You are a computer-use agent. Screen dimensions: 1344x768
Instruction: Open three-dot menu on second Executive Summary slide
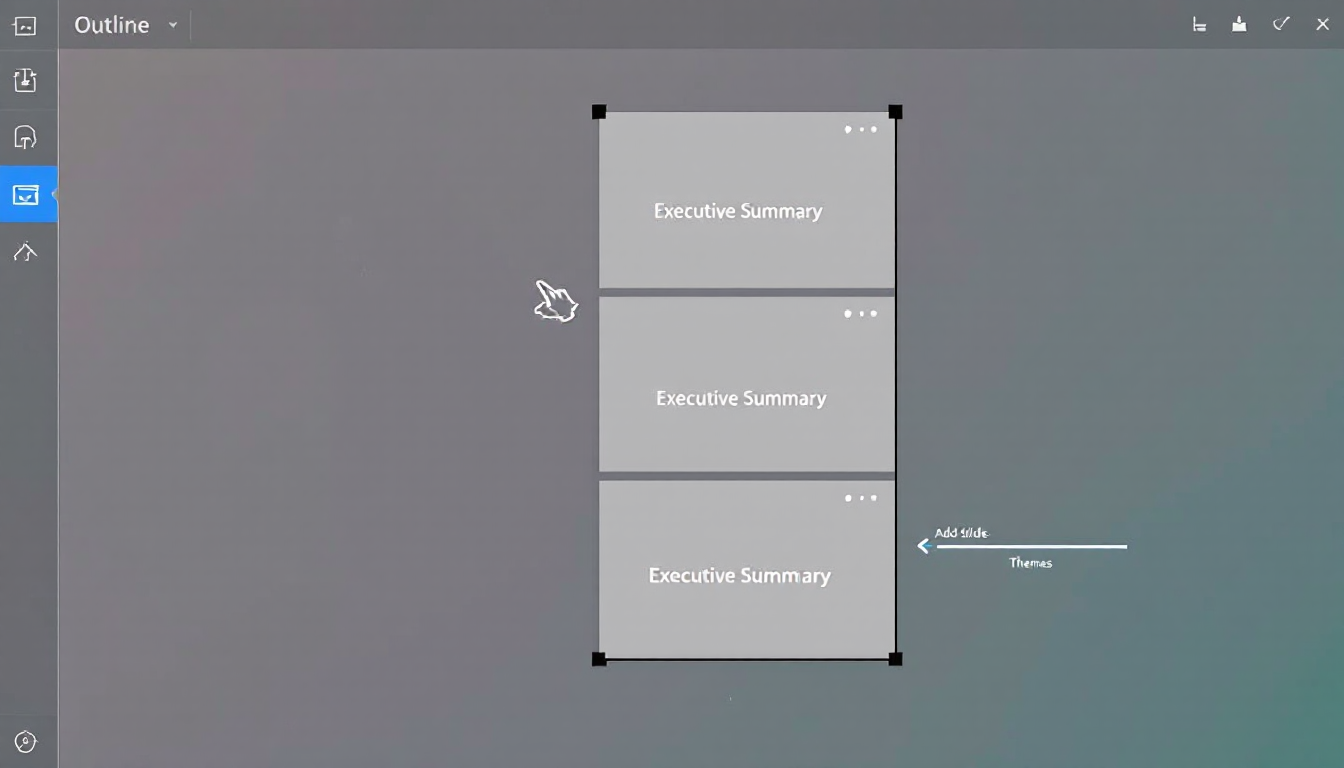click(x=860, y=313)
